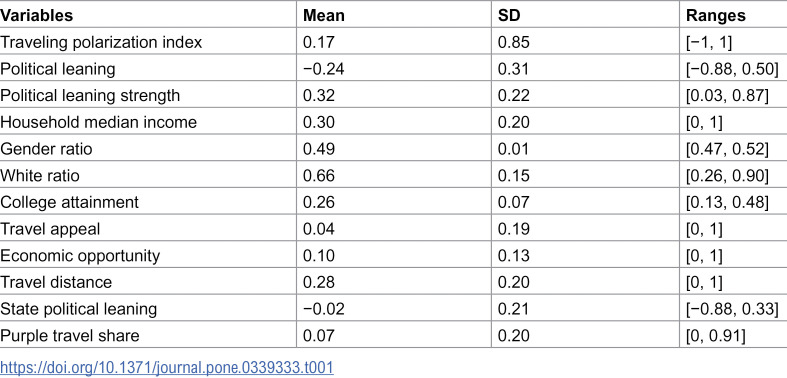787x378 pixels.
Task: Select the SD column header
Action: [509, 16]
